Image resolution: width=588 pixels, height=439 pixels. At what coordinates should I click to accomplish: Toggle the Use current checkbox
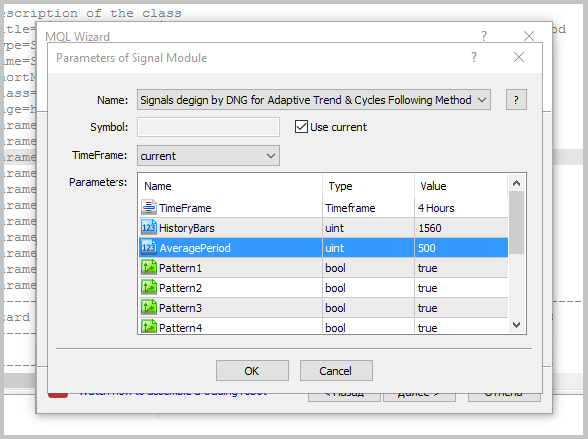coord(301,127)
